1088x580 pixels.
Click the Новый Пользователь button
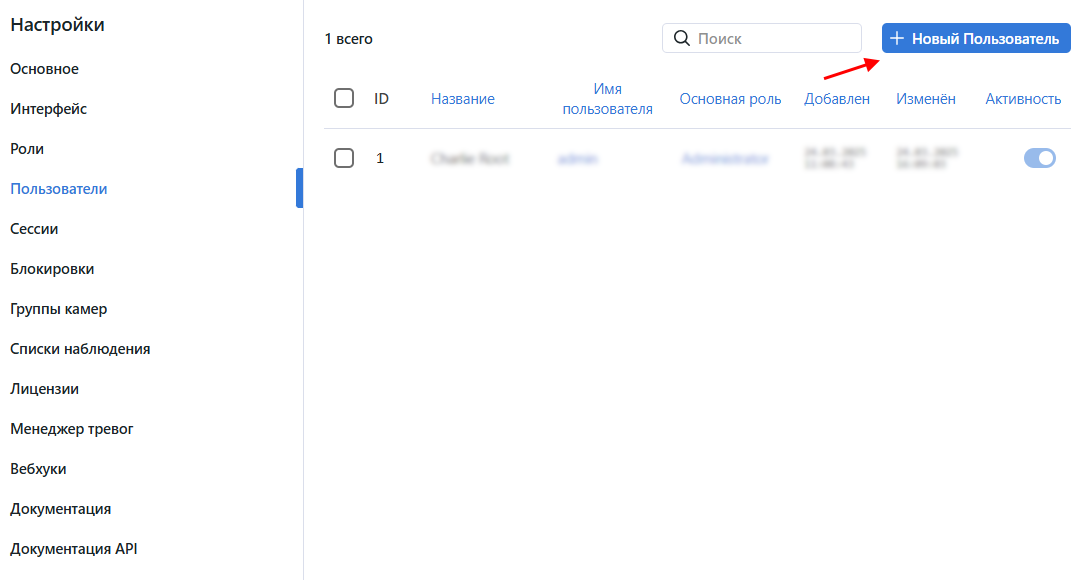[x=975, y=37]
